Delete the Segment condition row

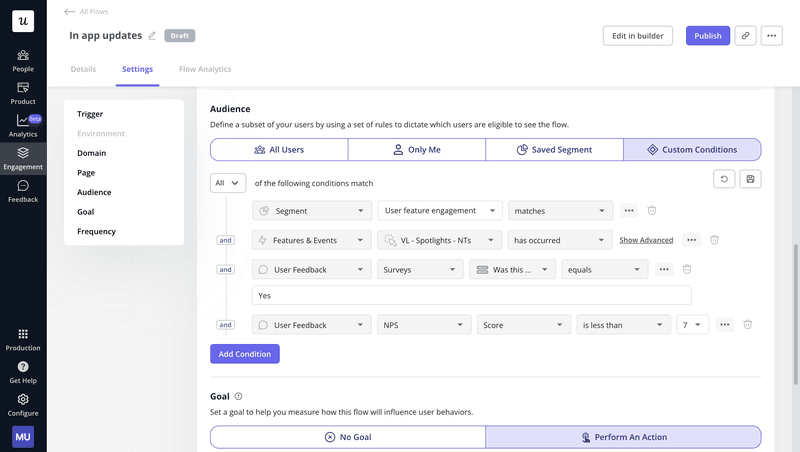pos(652,210)
